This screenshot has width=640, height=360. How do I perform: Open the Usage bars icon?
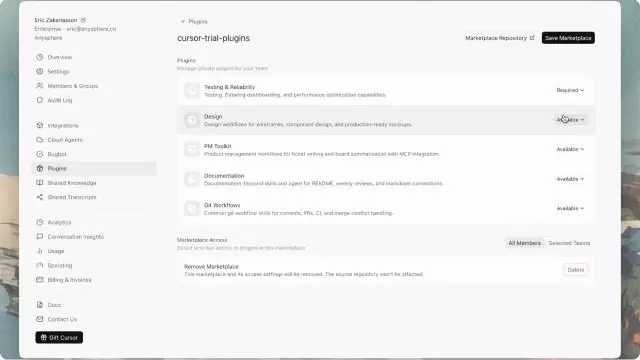(x=40, y=251)
